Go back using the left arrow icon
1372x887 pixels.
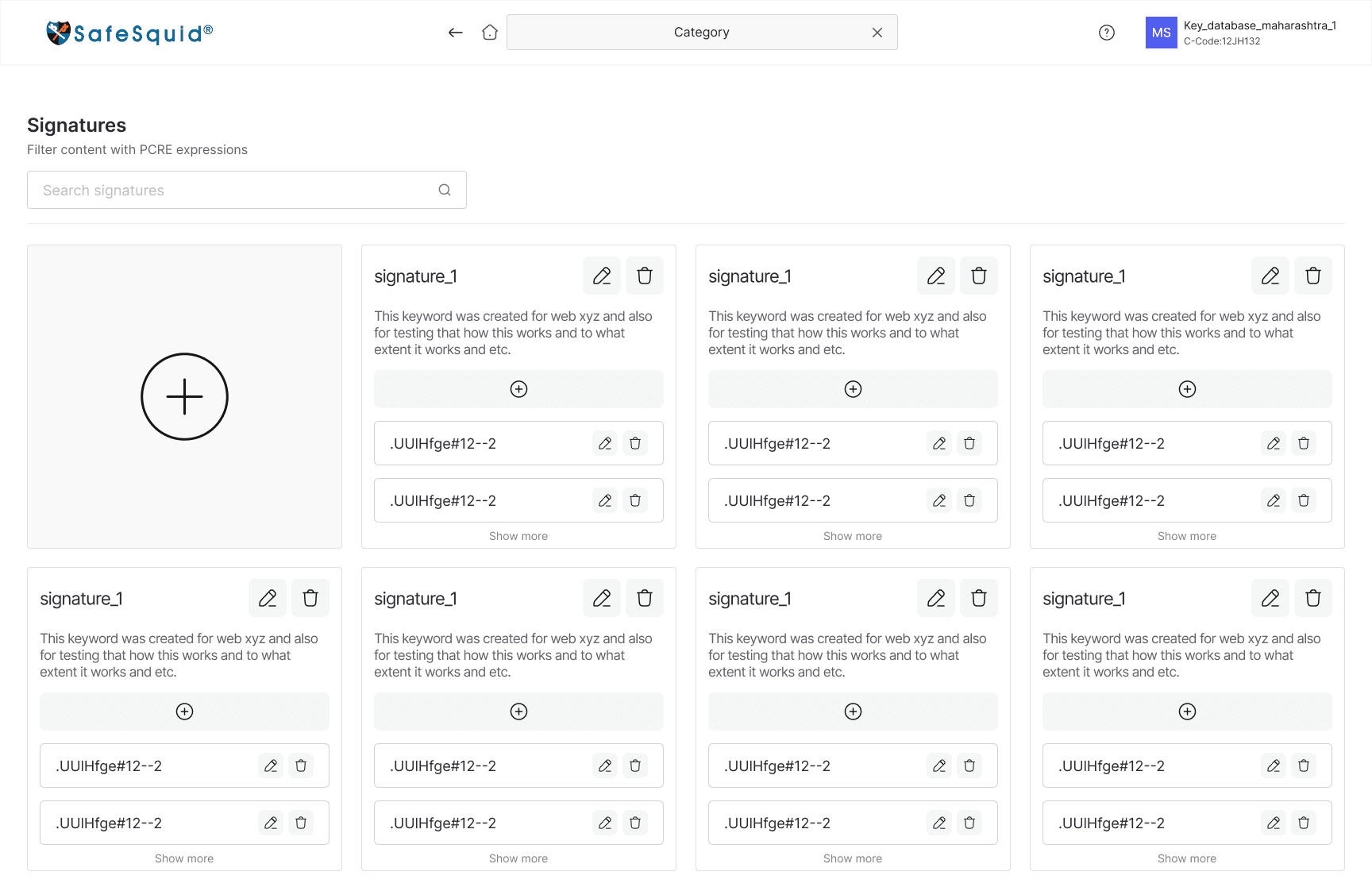(x=455, y=33)
